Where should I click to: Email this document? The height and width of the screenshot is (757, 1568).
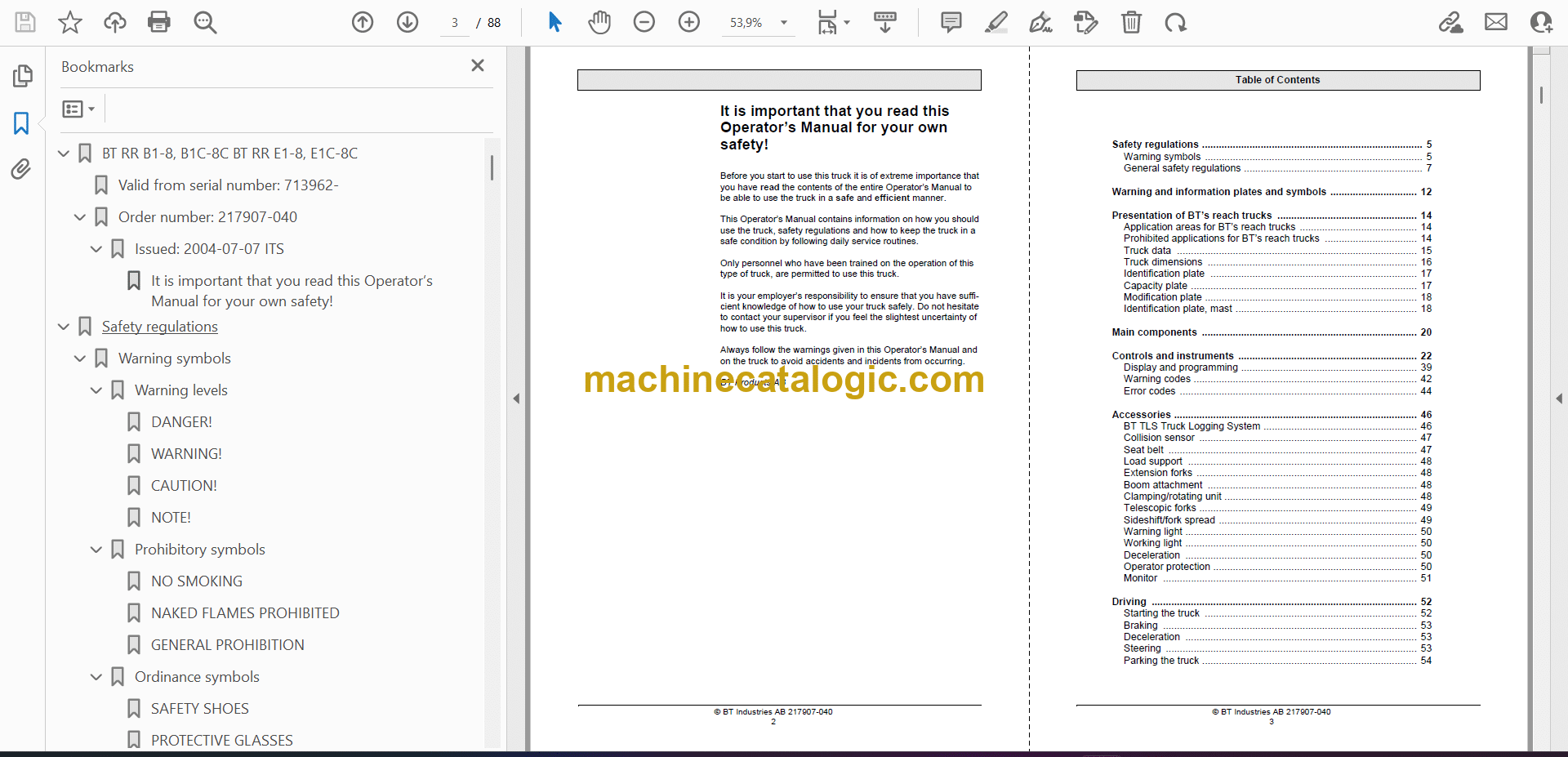tap(1496, 22)
